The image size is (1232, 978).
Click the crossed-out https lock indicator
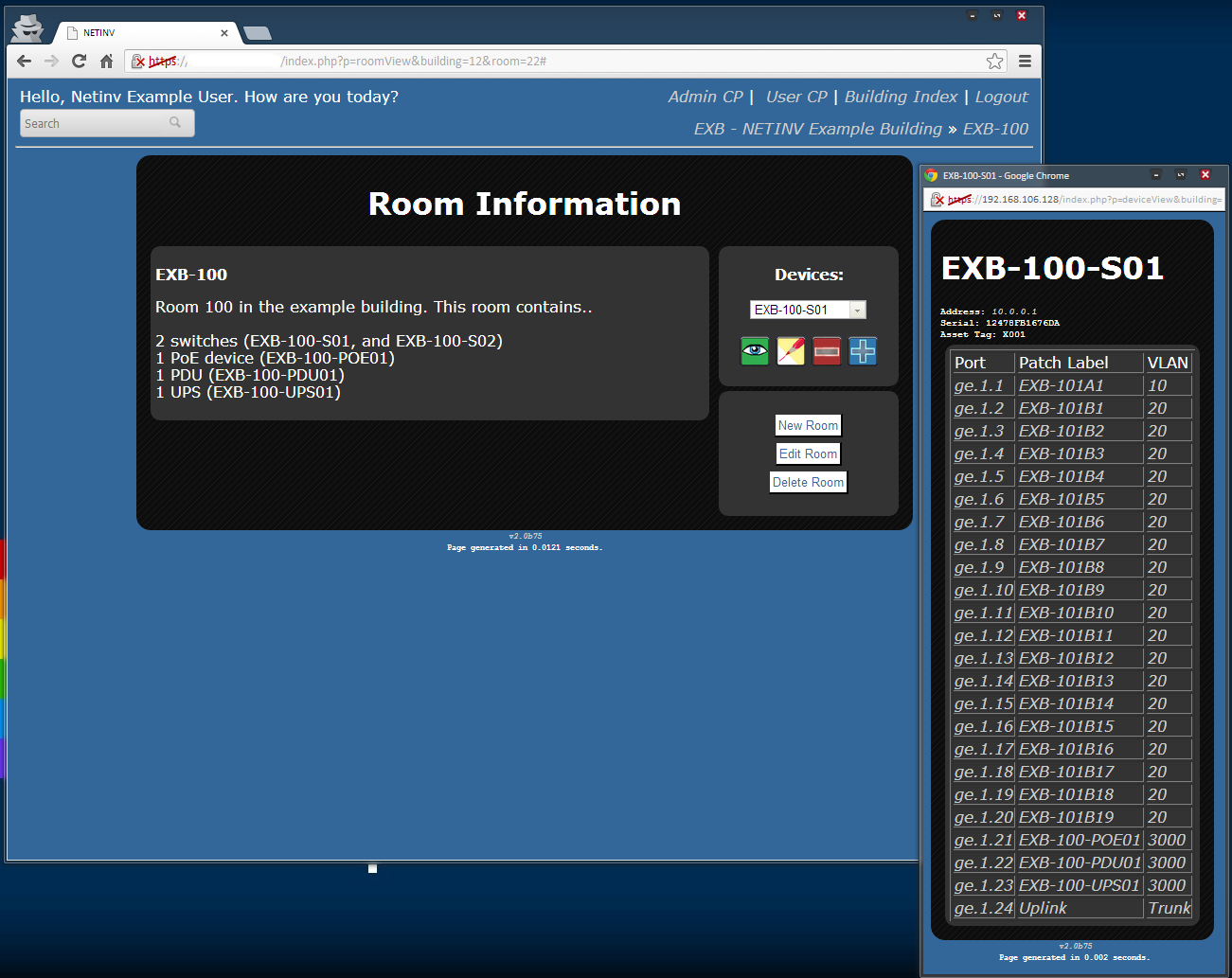(x=137, y=61)
